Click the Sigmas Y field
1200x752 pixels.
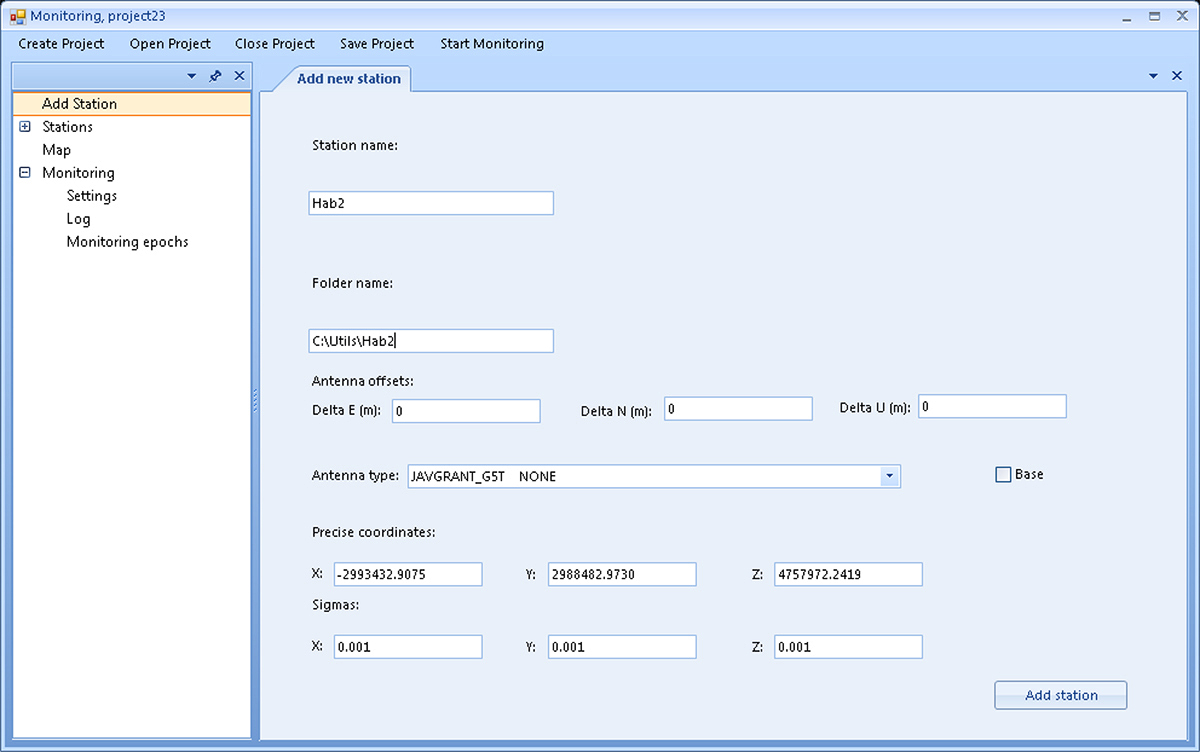(622, 647)
